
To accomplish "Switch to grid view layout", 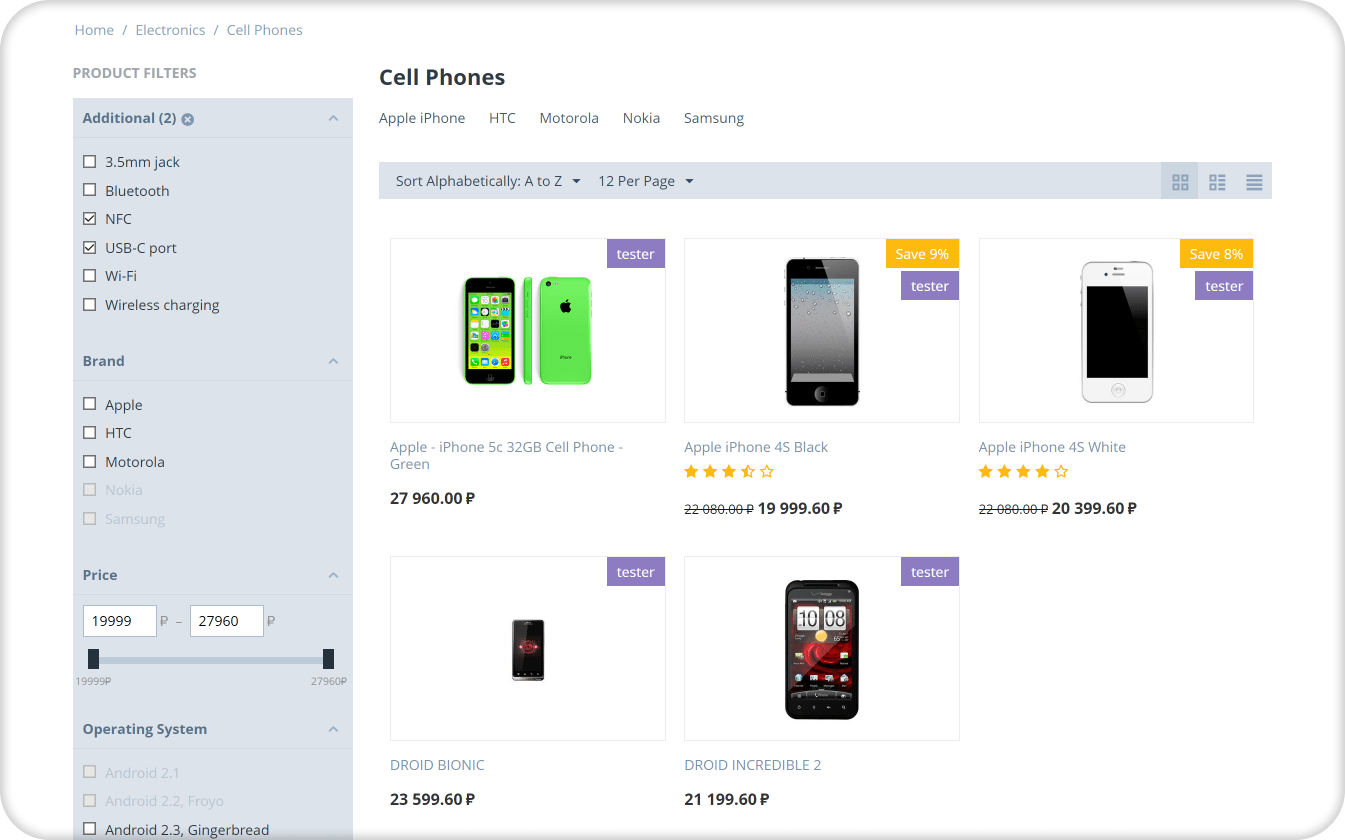I will [x=1180, y=182].
